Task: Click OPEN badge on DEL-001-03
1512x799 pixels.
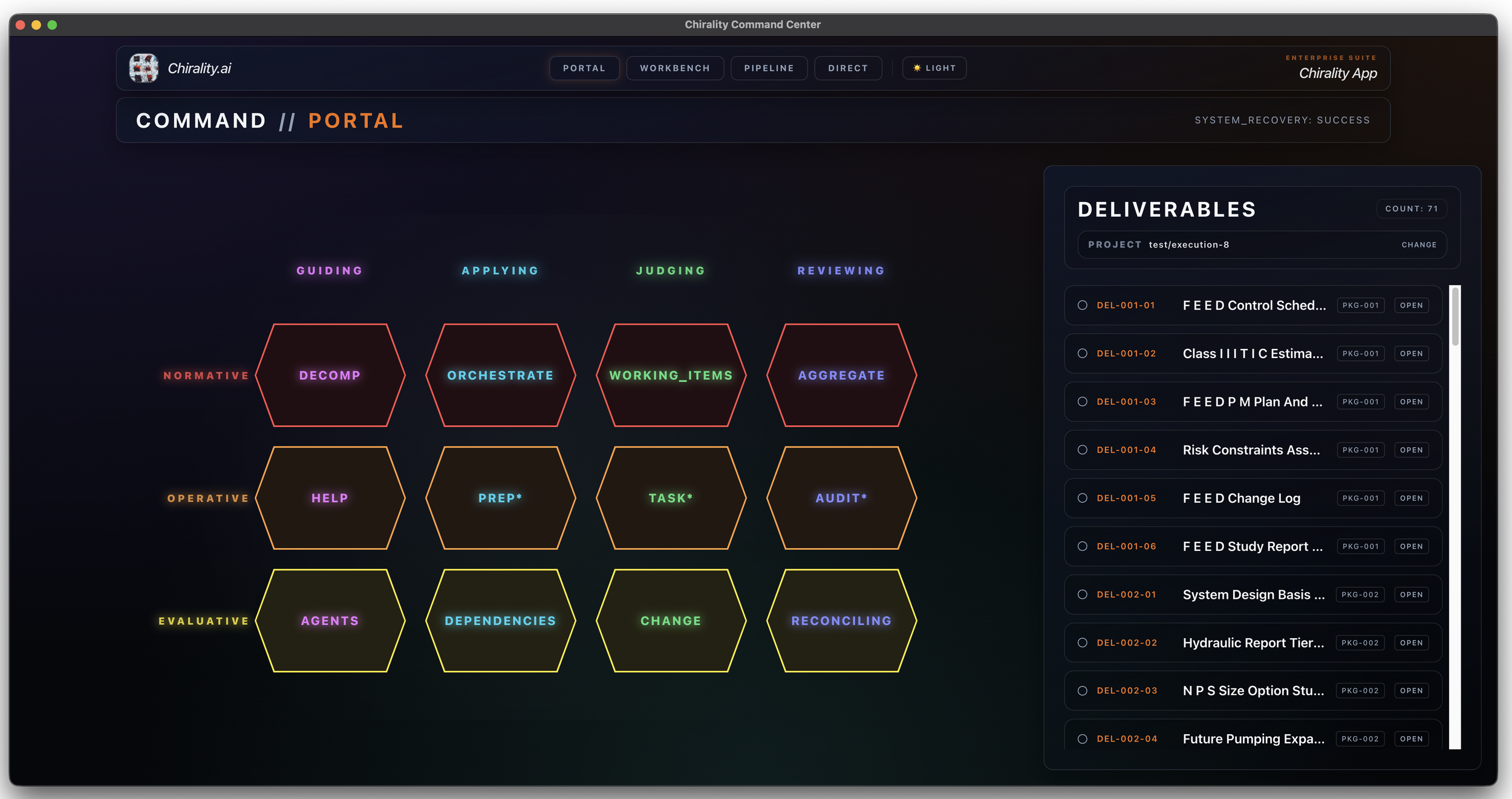Action: 1411,402
